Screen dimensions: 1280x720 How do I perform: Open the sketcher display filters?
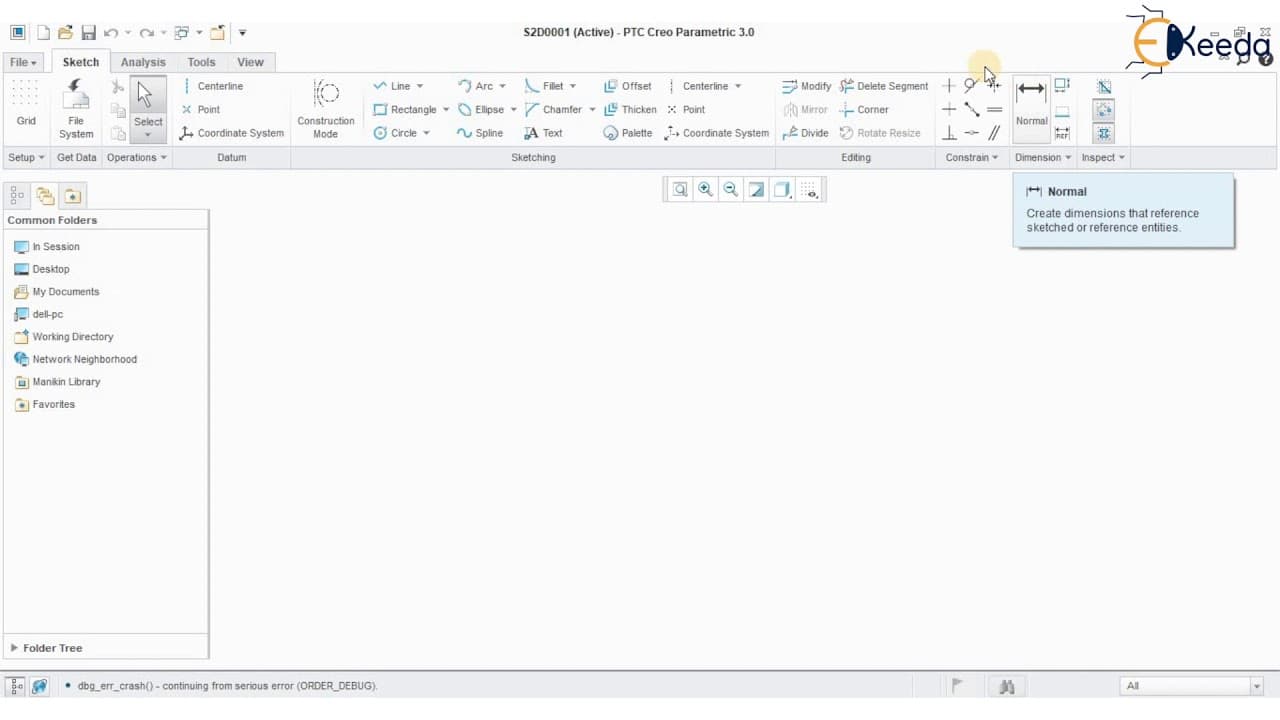click(x=810, y=190)
